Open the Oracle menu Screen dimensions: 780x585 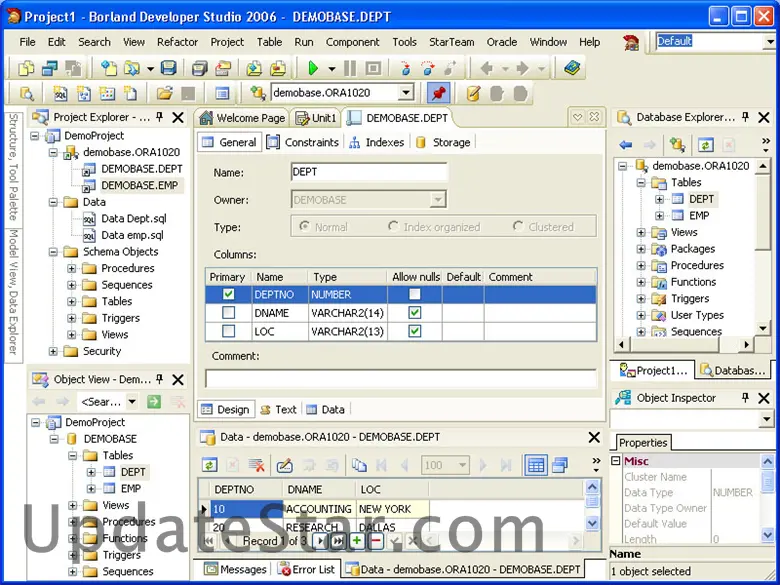(x=501, y=42)
